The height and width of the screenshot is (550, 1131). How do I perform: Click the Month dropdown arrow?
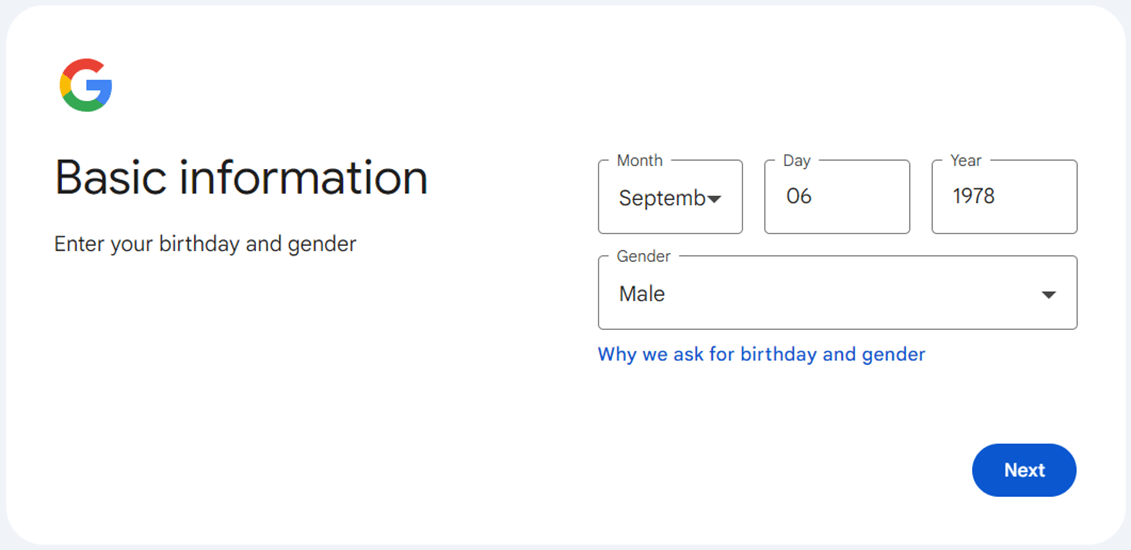714,199
